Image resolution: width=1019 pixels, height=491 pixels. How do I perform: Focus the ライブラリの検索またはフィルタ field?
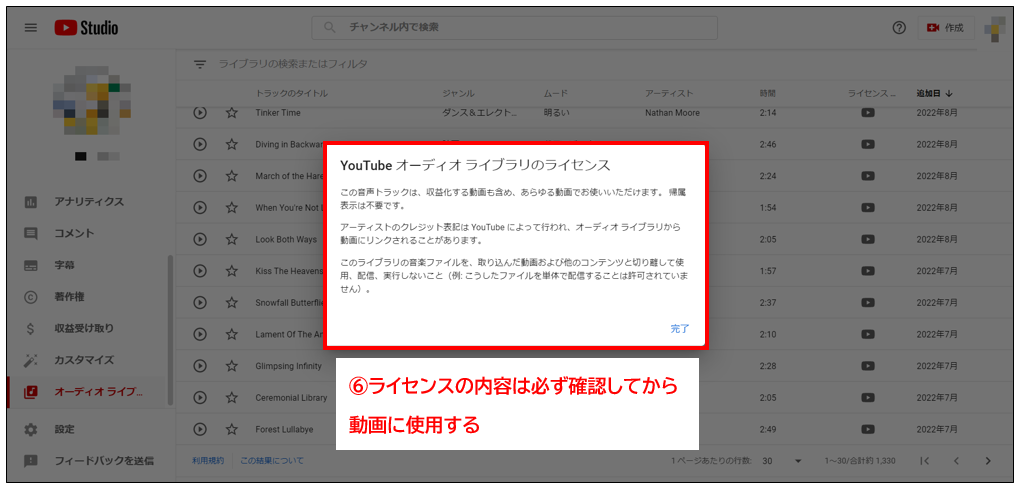tap(293, 64)
